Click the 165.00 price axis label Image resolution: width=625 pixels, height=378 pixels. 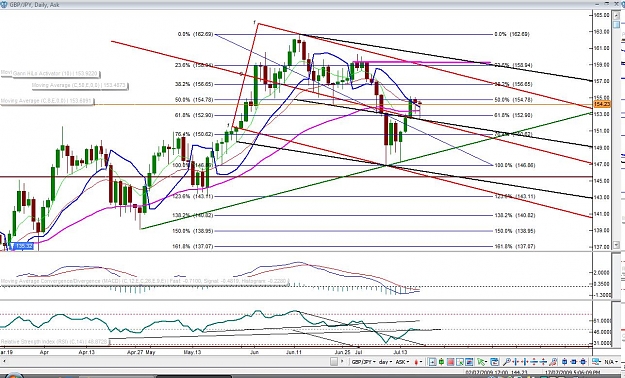click(601, 15)
